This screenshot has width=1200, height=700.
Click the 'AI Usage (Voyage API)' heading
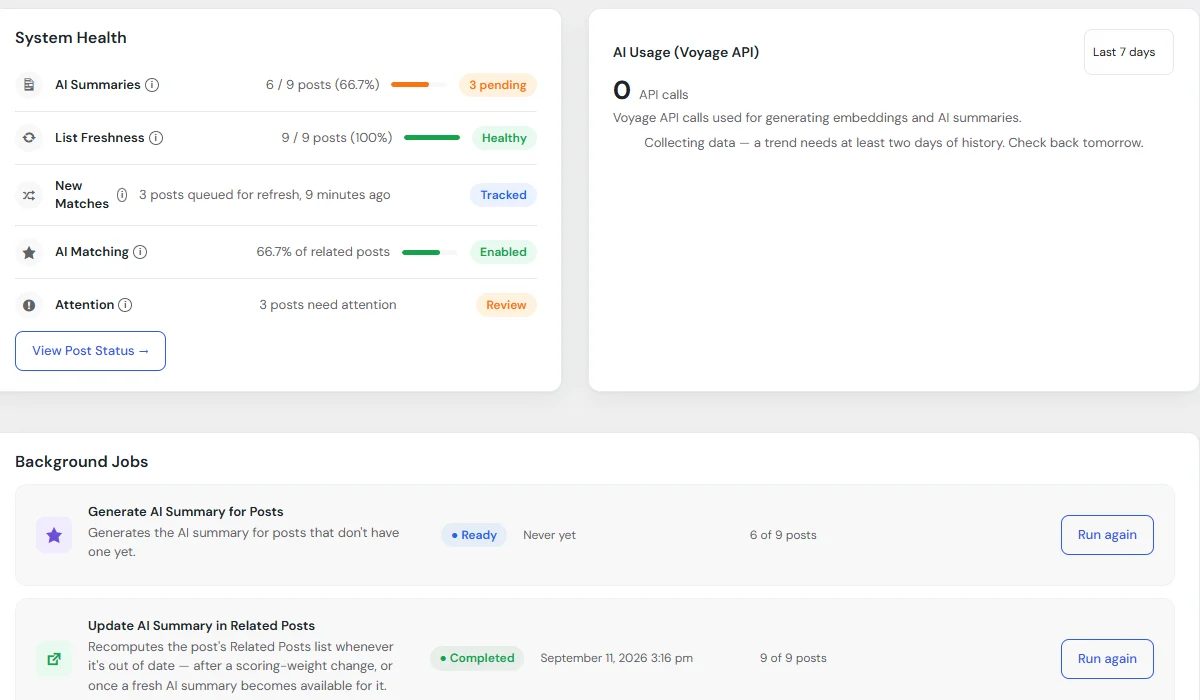coord(686,52)
